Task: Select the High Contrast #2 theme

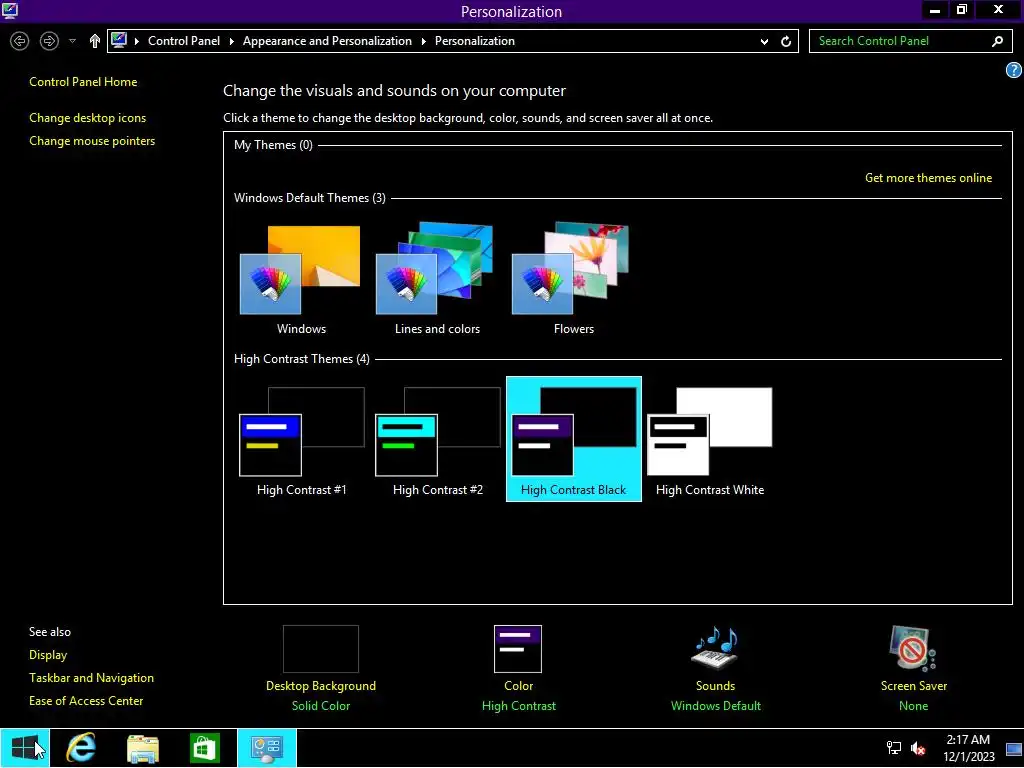Action: click(x=437, y=441)
